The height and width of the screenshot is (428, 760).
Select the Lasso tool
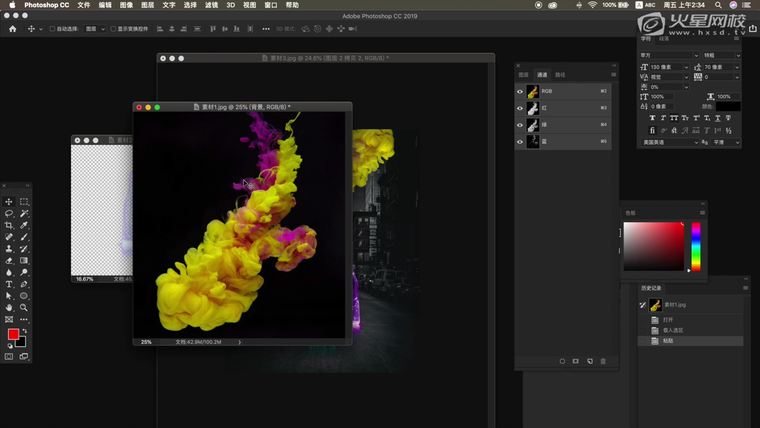pos(9,214)
